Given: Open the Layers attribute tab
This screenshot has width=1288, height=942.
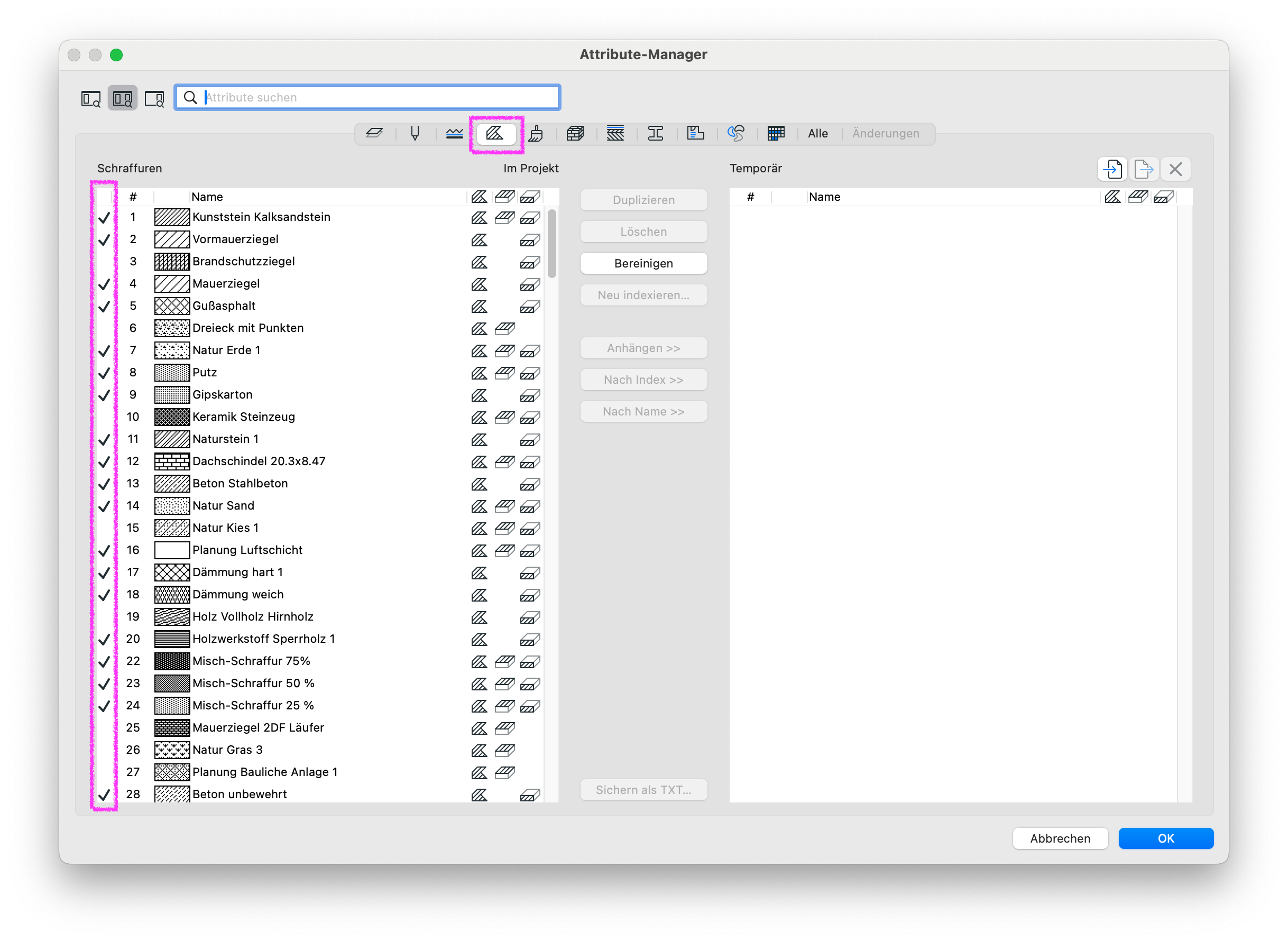Looking at the screenshot, I should point(374,133).
